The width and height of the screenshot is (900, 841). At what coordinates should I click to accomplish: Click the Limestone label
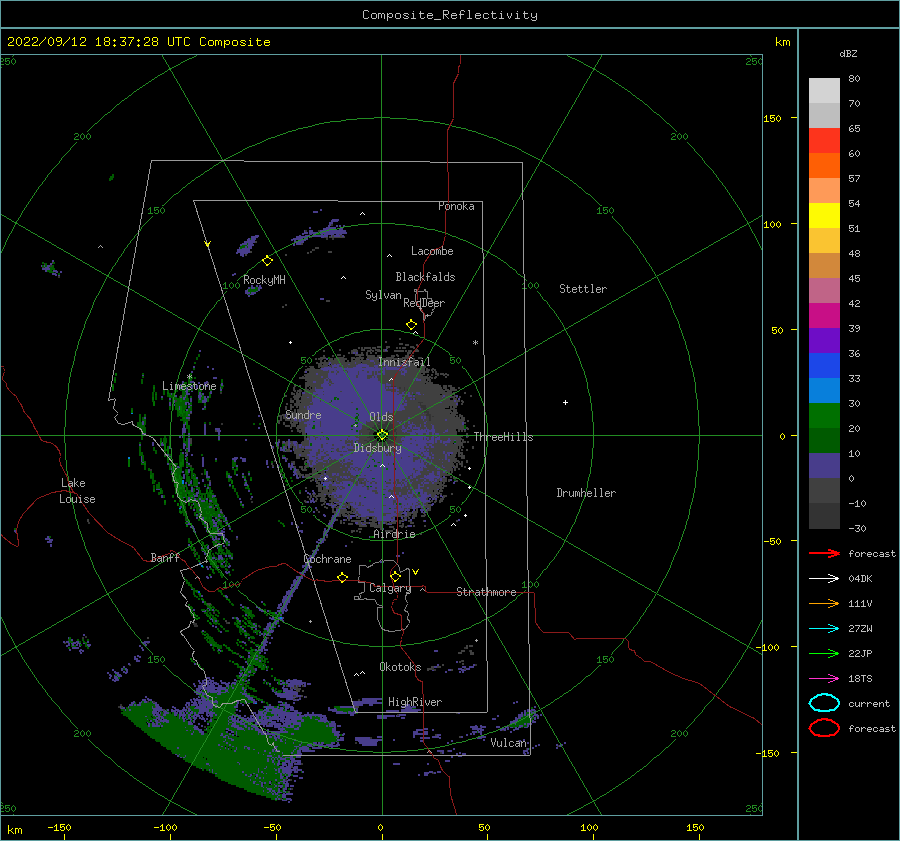pyautogui.click(x=189, y=386)
